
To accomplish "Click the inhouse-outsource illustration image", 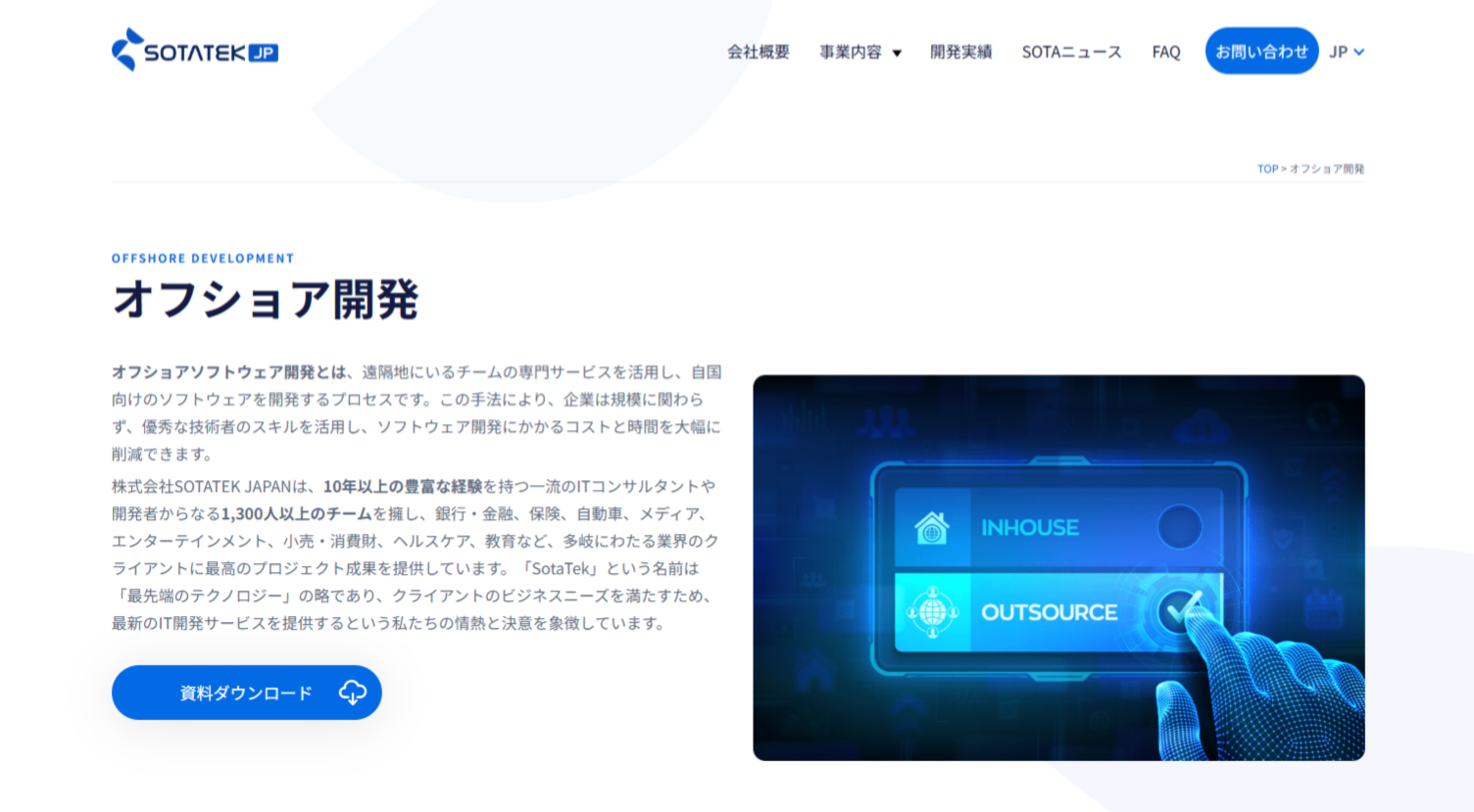I will [x=1058, y=568].
